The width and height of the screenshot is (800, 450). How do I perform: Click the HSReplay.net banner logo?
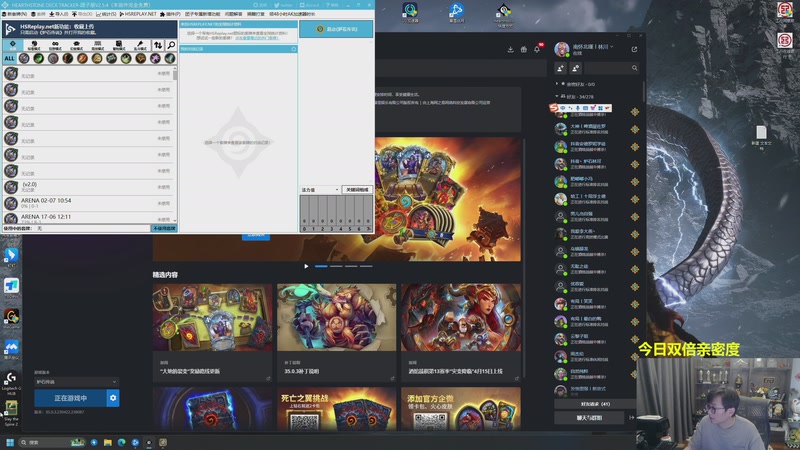click(x=10, y=29)
